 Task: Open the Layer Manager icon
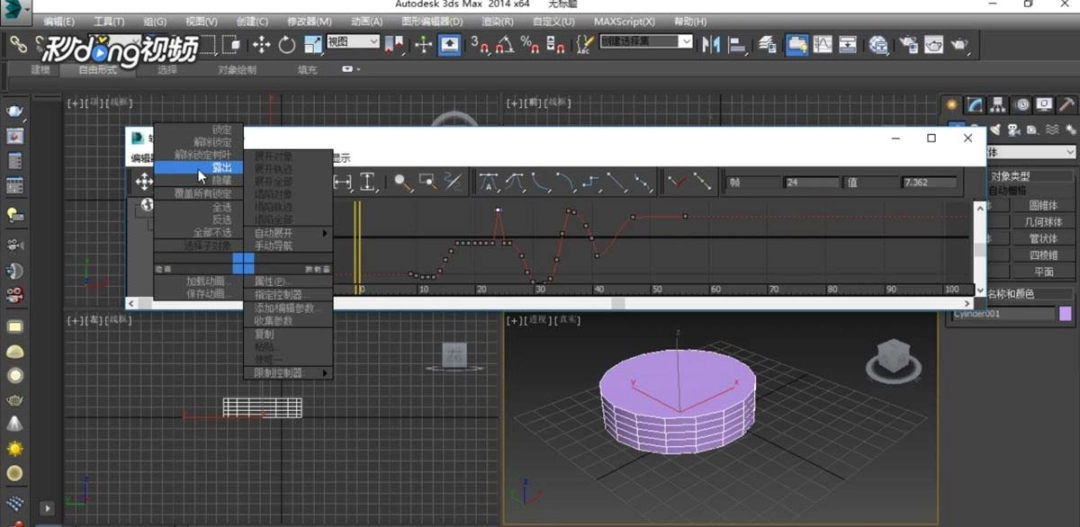[x=767, y=45]
